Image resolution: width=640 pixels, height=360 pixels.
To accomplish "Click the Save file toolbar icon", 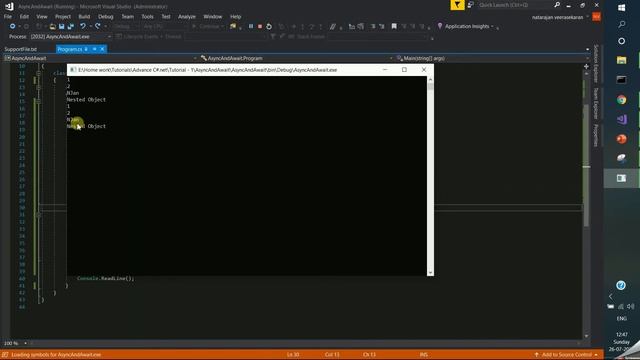I will point(62,27).
